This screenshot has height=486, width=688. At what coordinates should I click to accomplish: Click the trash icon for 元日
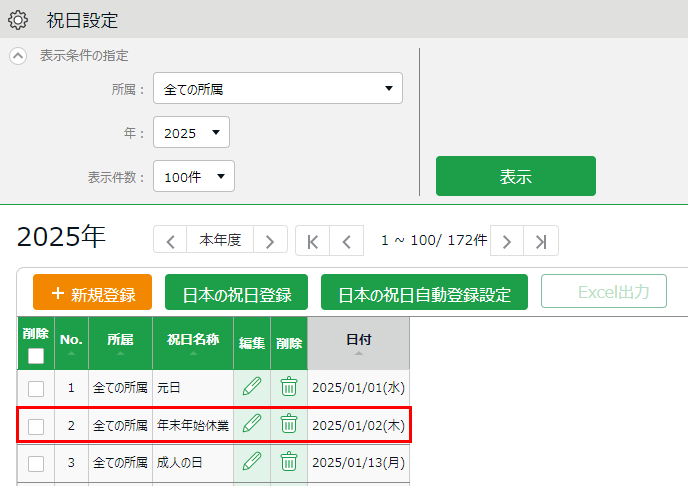tap(289, 387)
